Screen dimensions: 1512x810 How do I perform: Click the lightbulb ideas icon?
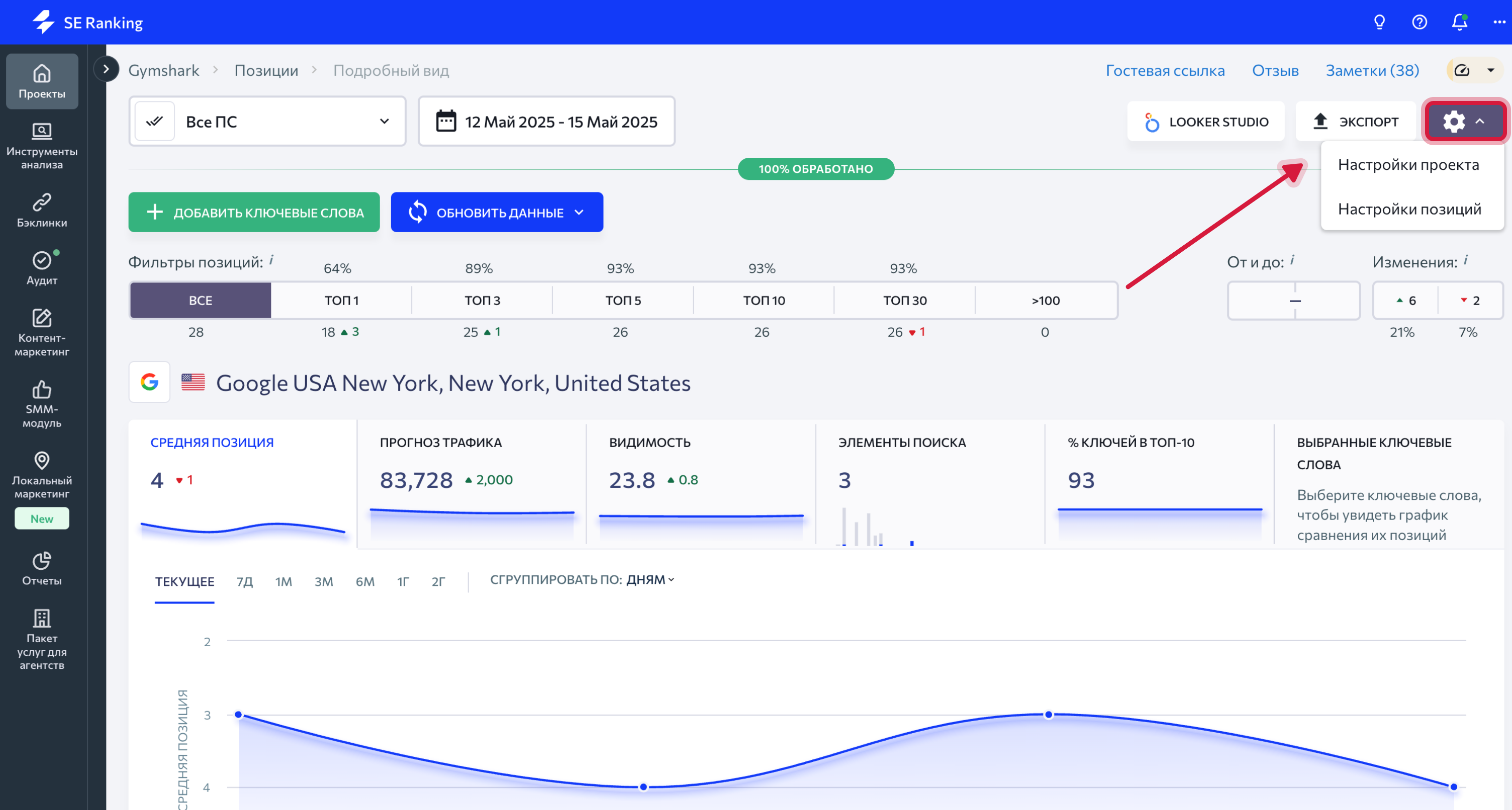[1379, 22]
